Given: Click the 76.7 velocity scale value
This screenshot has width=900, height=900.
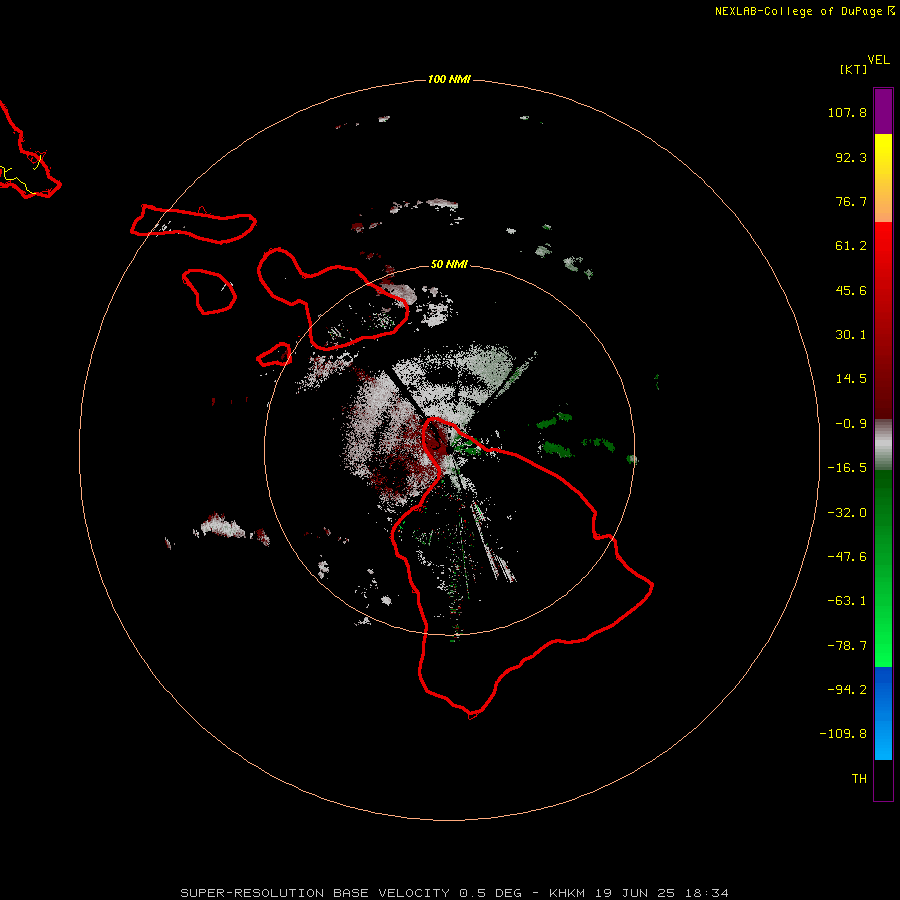Looking at the screenshot, I should 851,201.
